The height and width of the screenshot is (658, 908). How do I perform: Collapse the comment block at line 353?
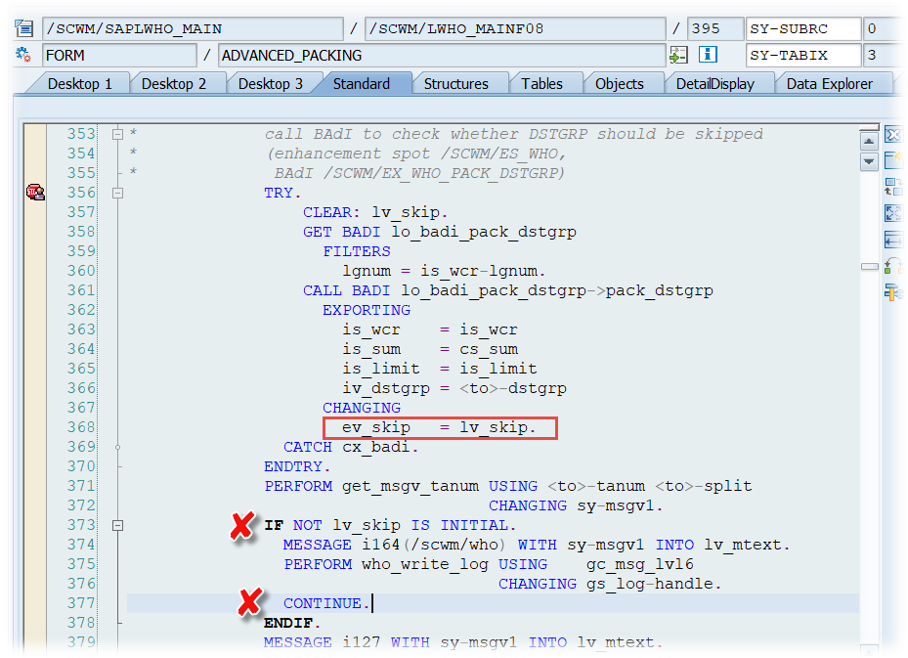click(x=118, y=134)
